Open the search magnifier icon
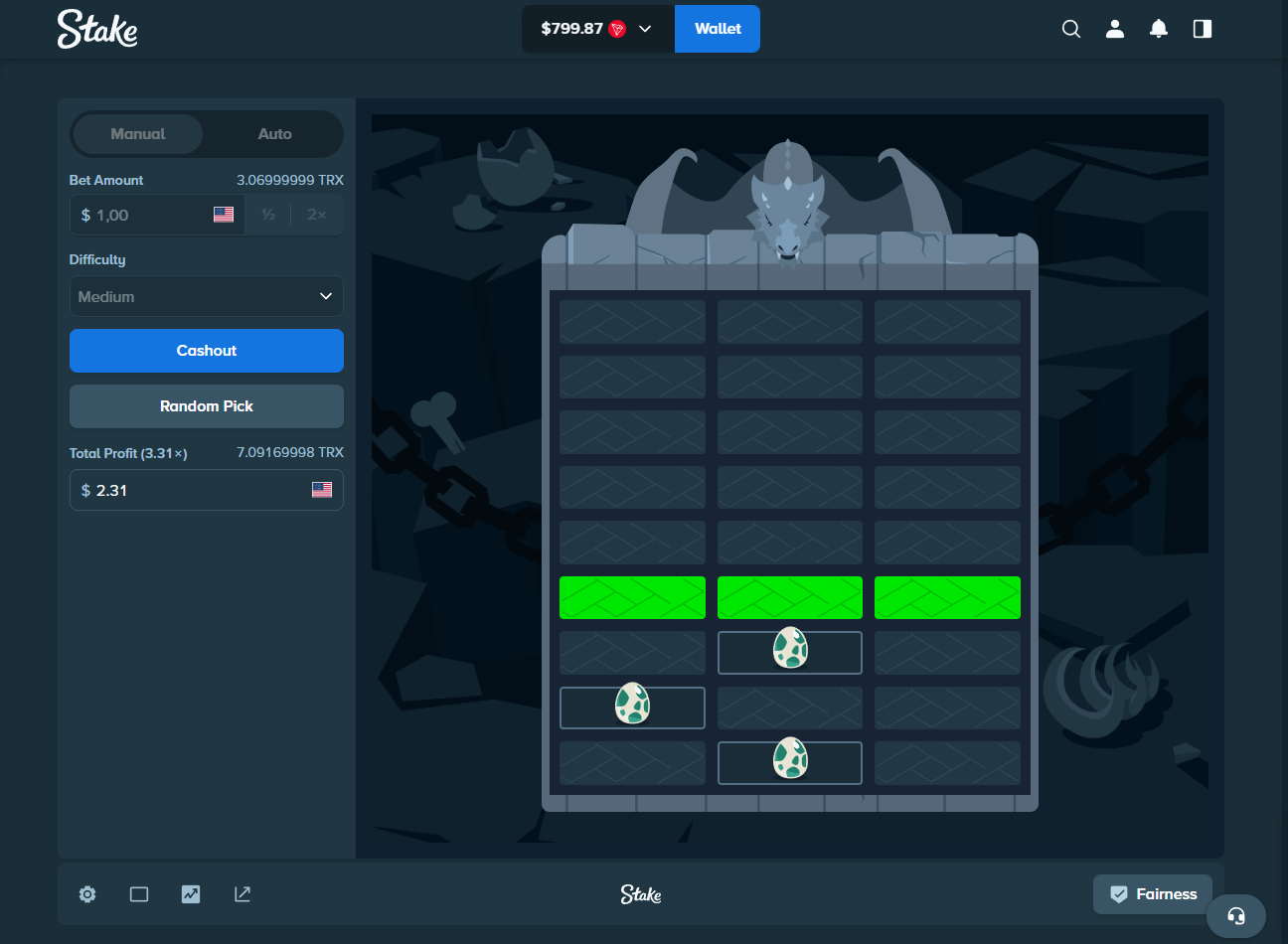This screenshot has width=1288, height=944. pyautogui.click(x=1071, y=29)
